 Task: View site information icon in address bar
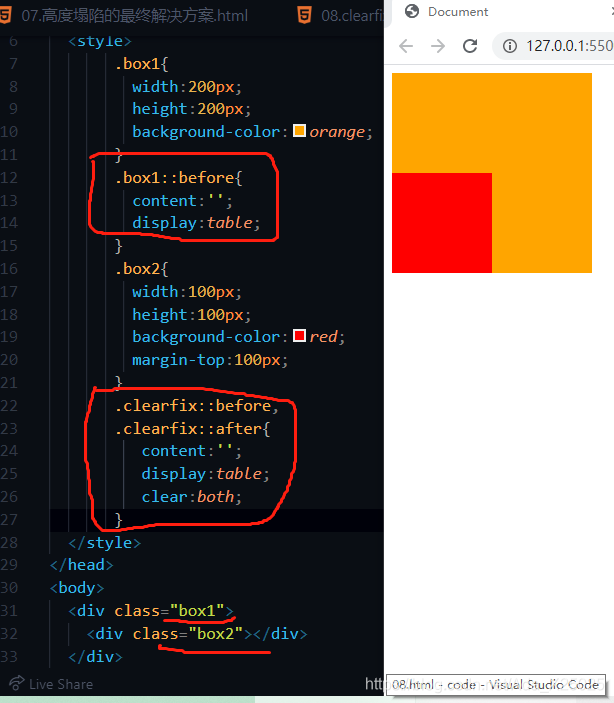[x=509, y=46]
